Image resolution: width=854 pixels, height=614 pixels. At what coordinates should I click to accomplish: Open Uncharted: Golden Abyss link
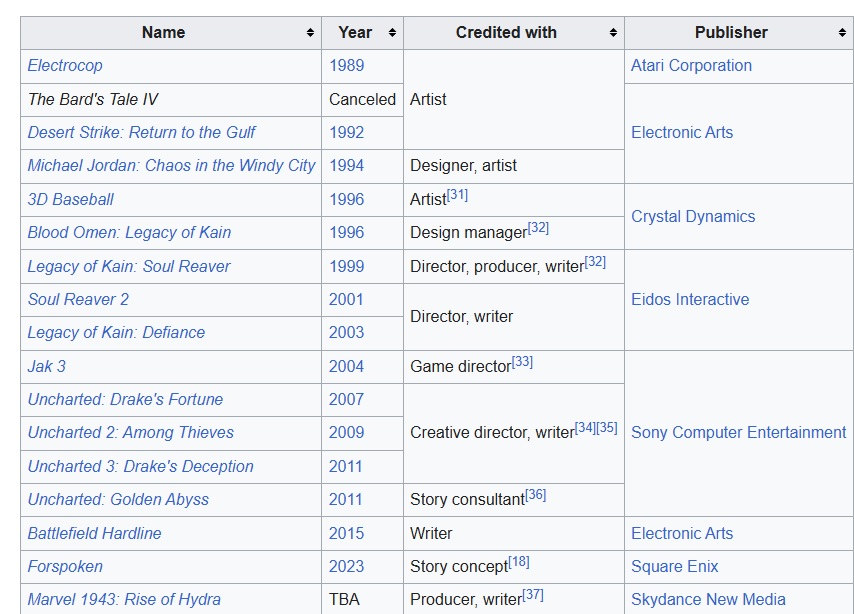[x=118, y=500]
